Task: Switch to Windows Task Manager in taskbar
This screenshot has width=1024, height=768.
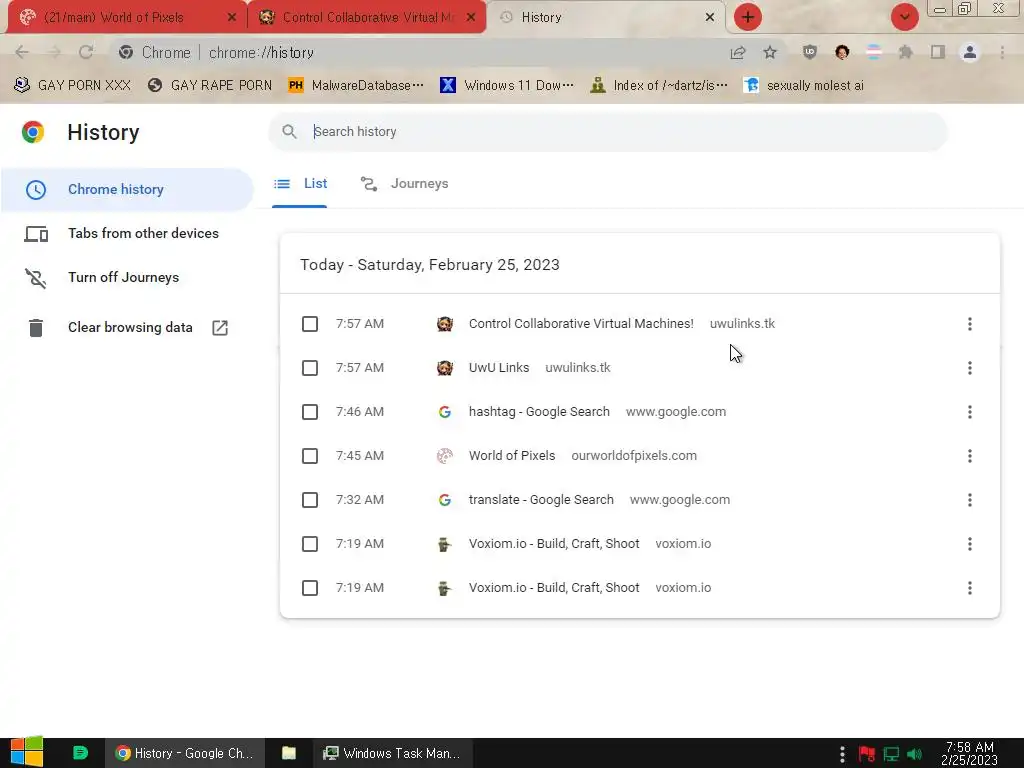Action: pos(392,753)
